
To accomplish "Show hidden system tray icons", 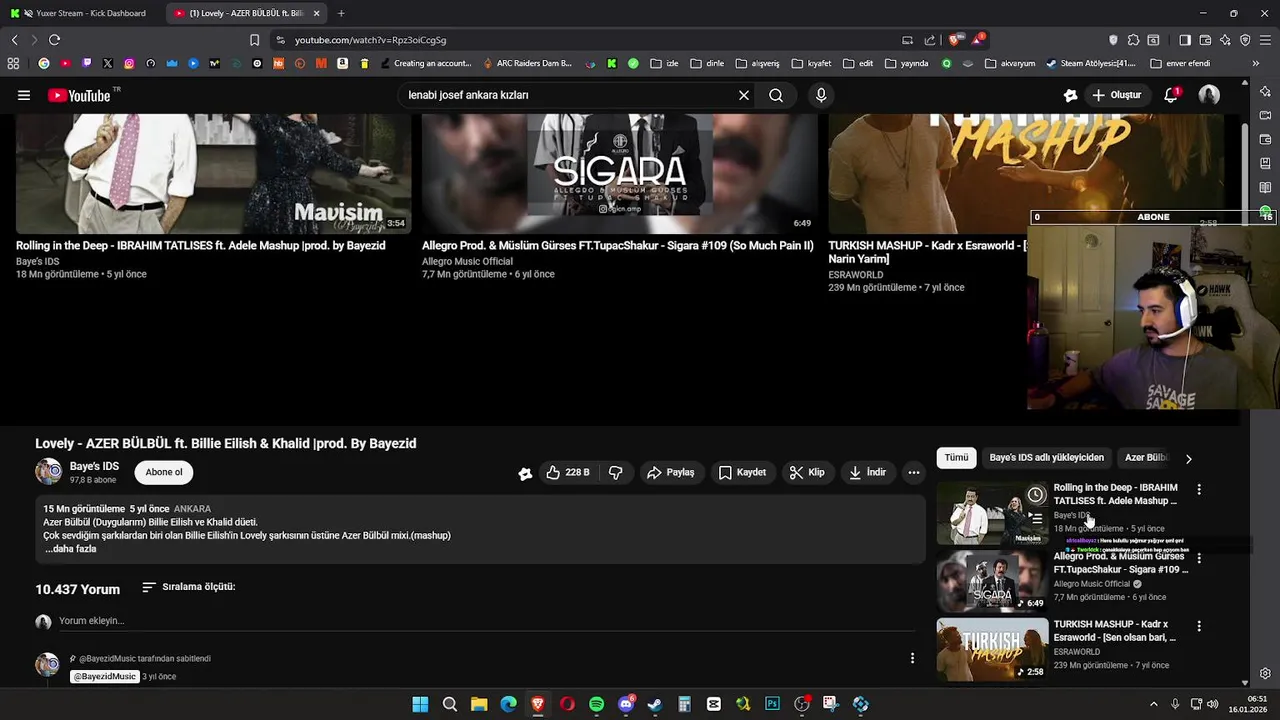I will (1153, 704).
